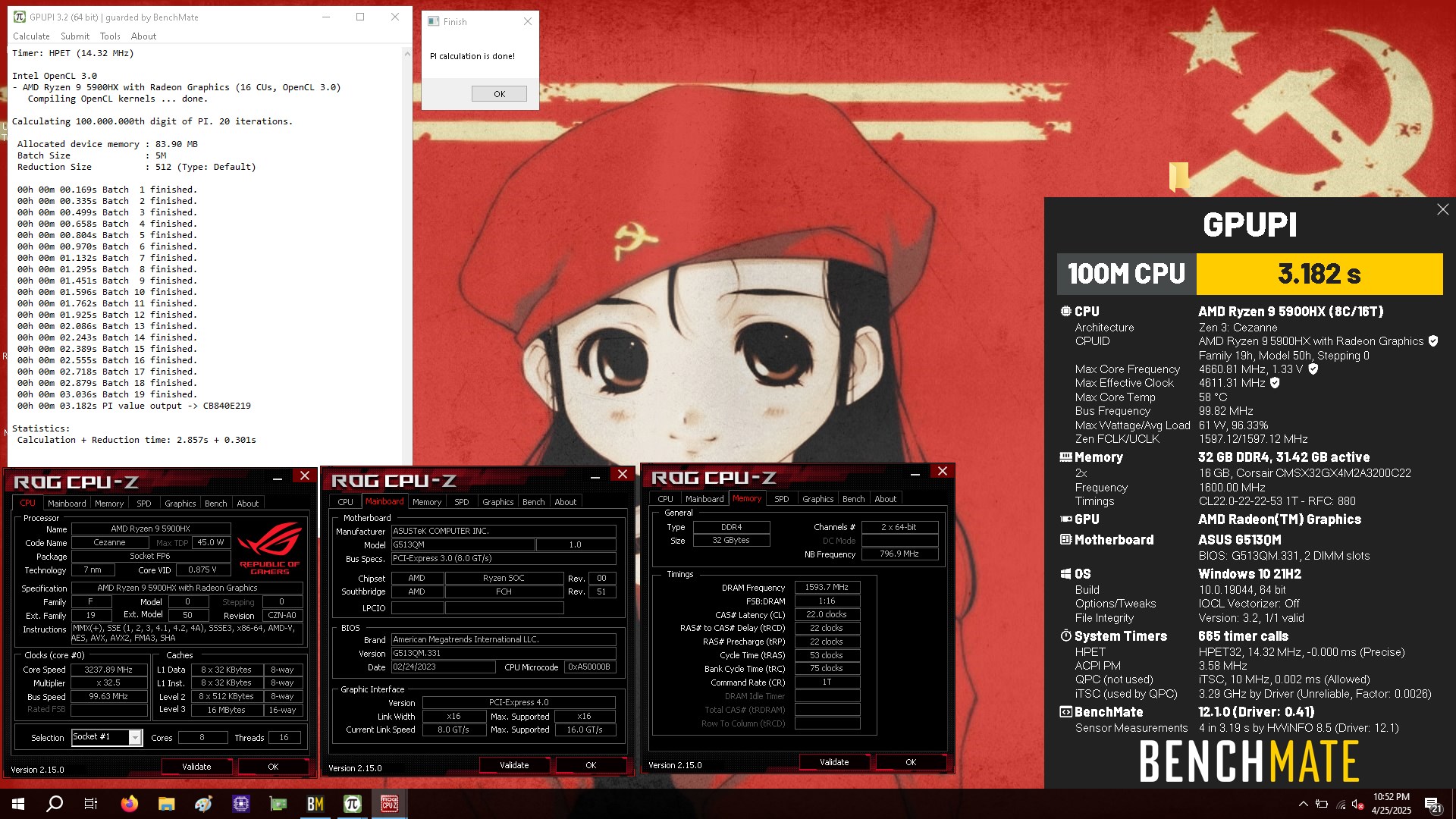Open the purple CPU chip app on the taskbar
This screenshot has width=1456, height=819.
(x=241, y=804)
